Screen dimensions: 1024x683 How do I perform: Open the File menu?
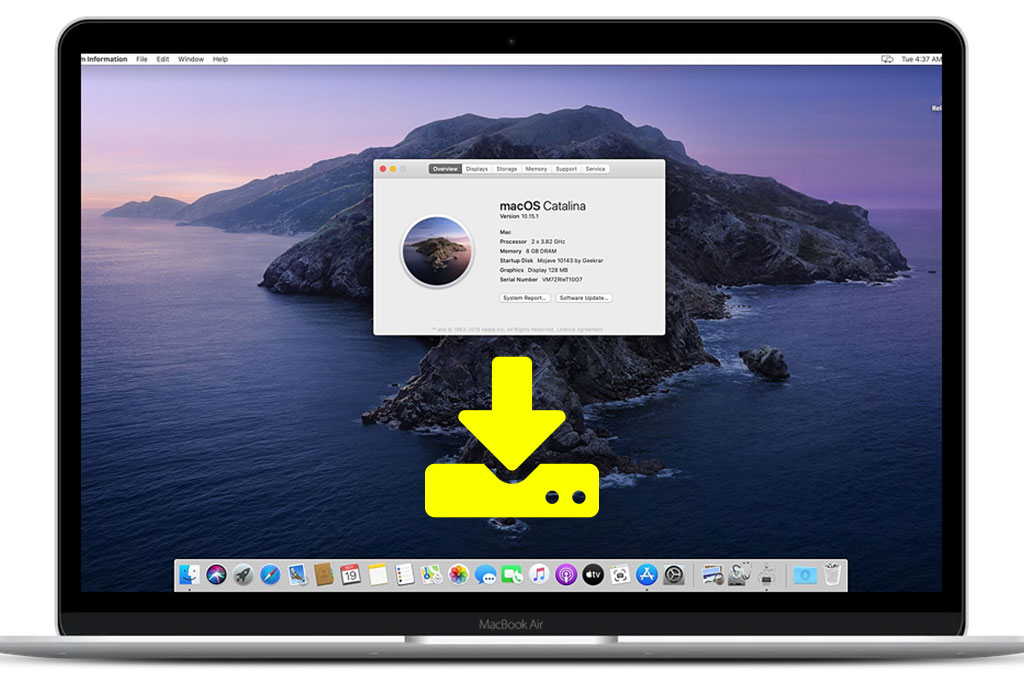click(x=142, y=59)
